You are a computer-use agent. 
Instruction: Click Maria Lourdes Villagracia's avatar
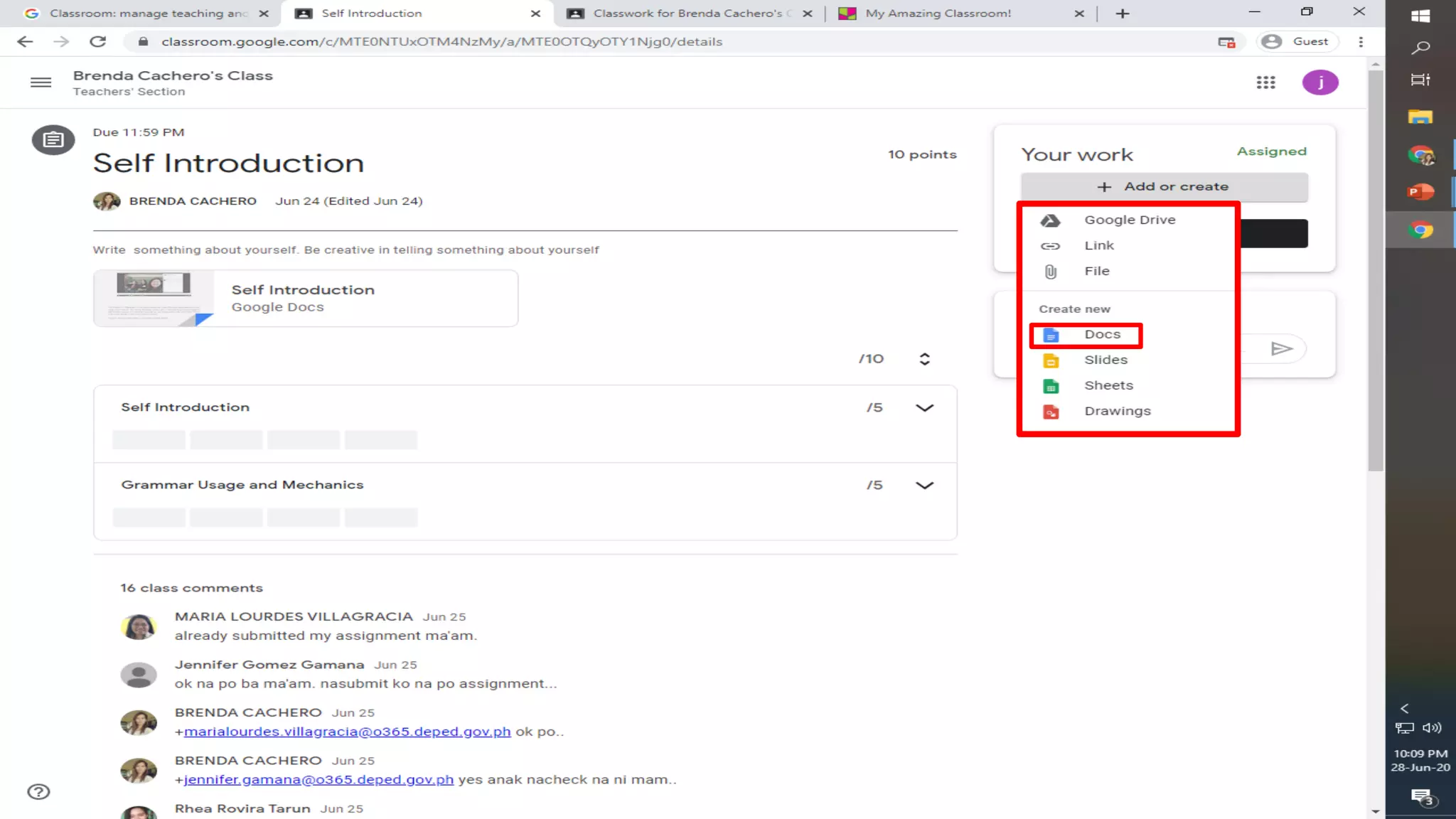click(x=139, y=626)
